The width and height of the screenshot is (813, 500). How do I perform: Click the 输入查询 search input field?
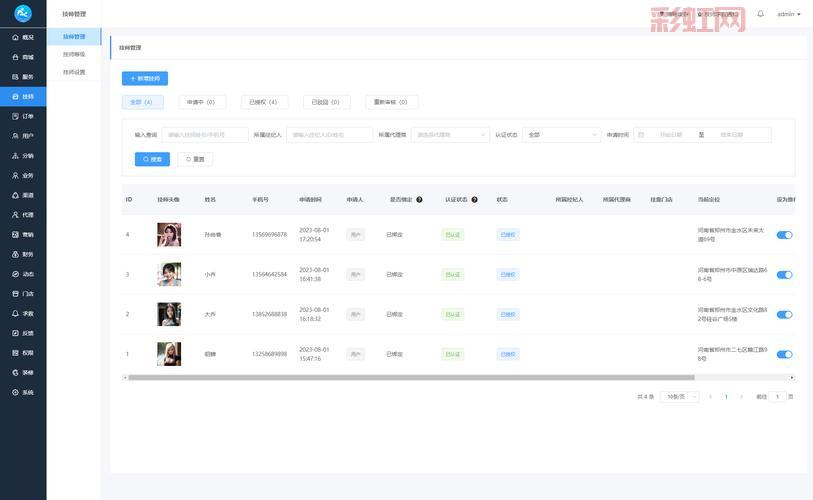pos(205,135)
